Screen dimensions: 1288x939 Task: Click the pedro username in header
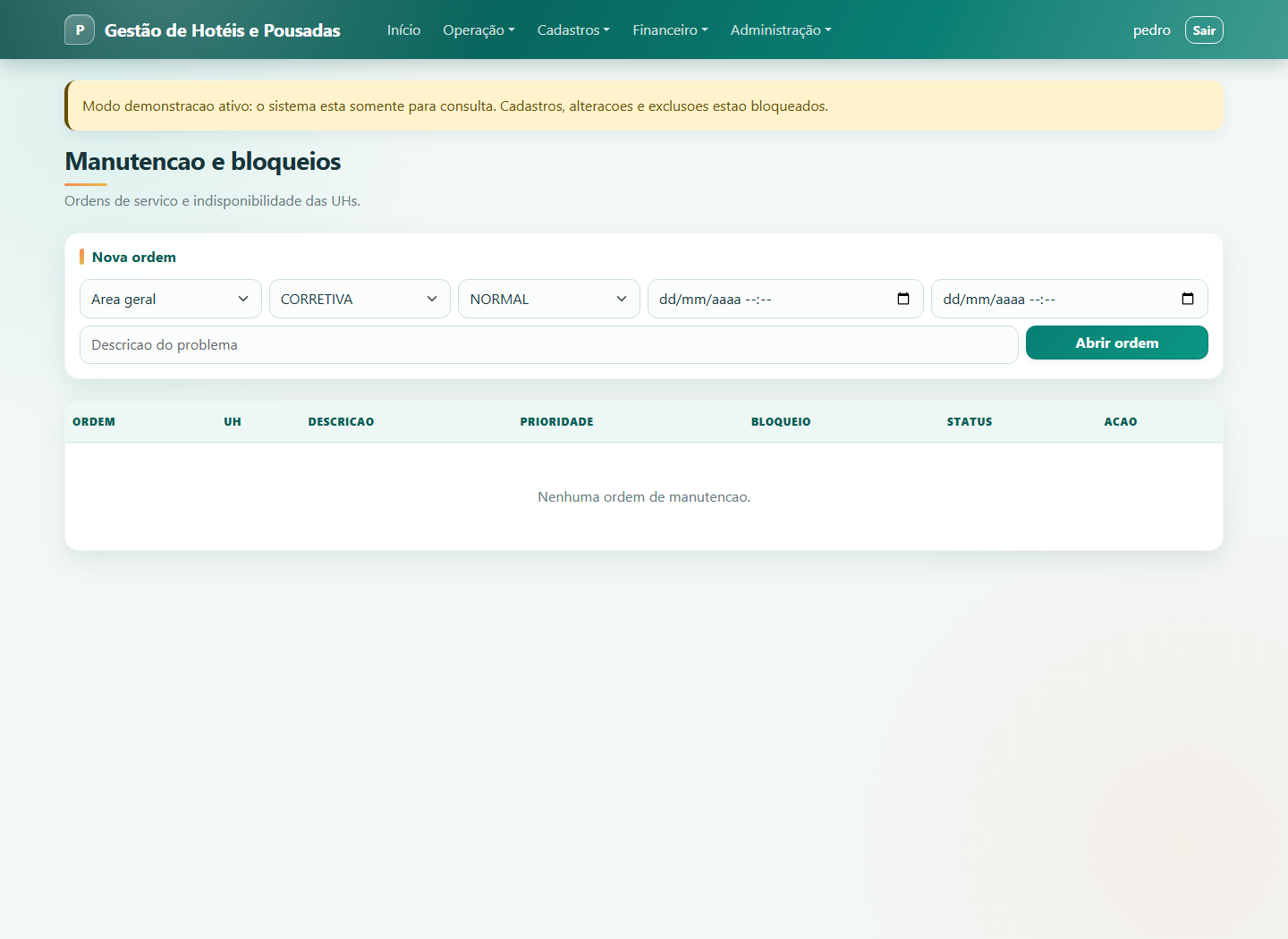1151,30
